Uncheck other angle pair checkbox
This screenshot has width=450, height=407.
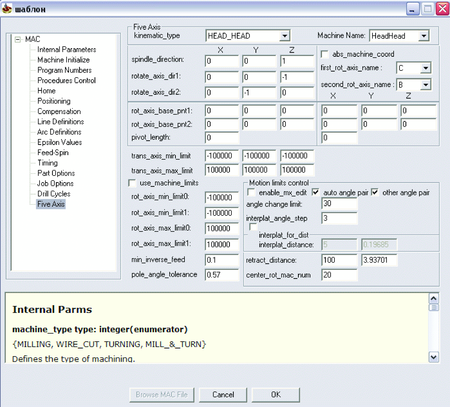[375, 192]
